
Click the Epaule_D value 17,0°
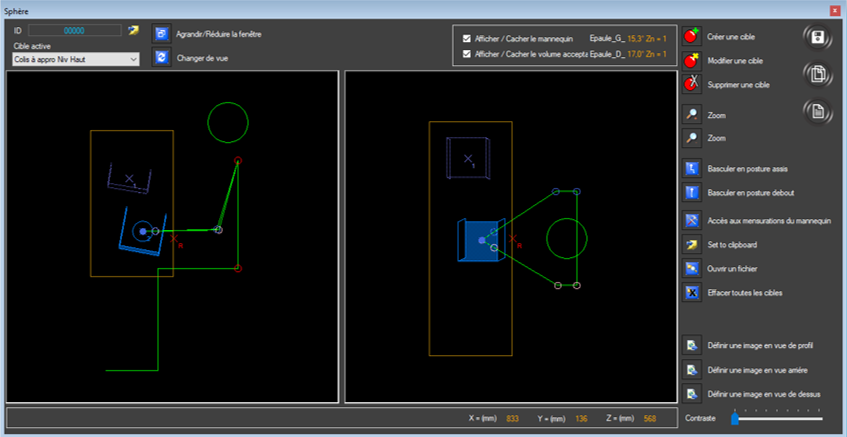(x=638, y=54)
